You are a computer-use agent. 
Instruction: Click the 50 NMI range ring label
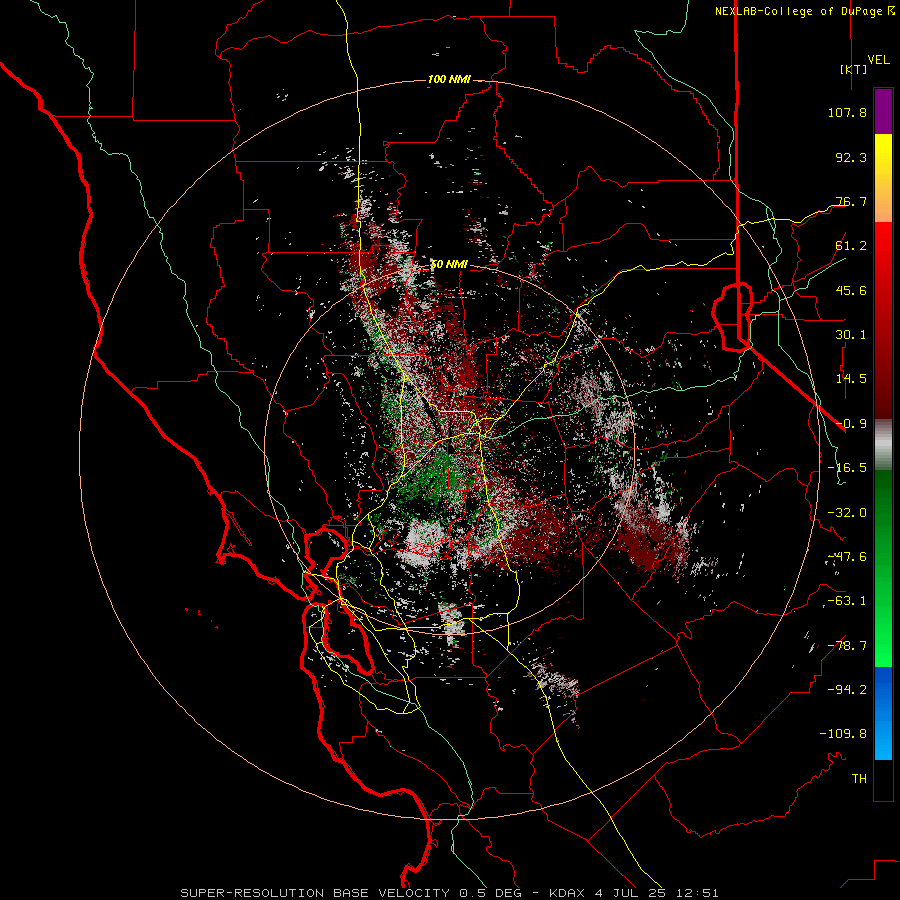[449, 264]
